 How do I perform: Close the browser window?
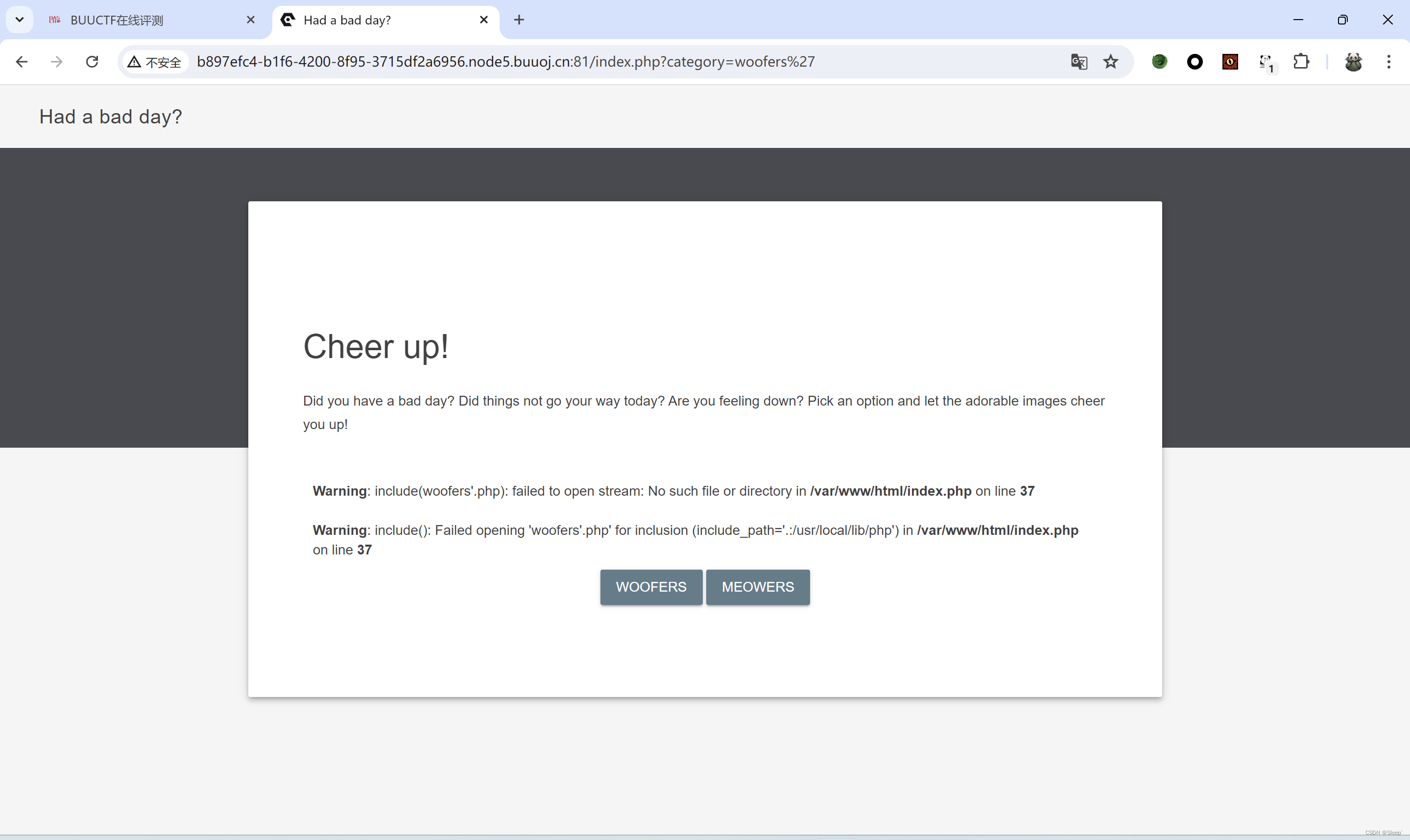point(1388,20)
